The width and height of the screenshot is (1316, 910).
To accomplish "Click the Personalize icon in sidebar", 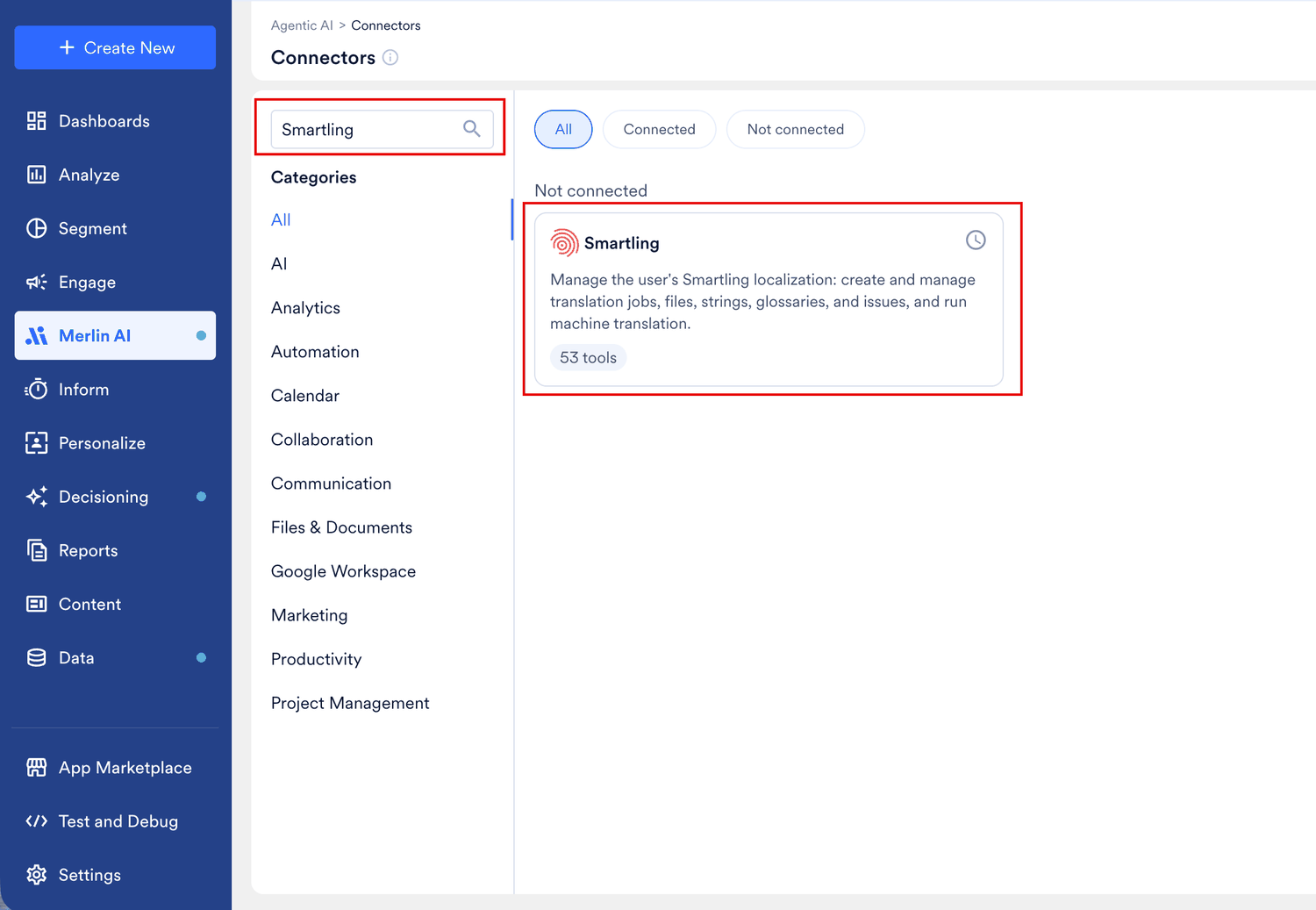I will click(x=36, y=443).
